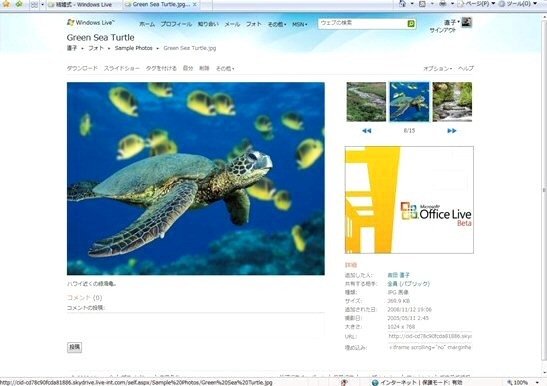
Task: Click the Feeds icon in command bar
Action: 422,4
